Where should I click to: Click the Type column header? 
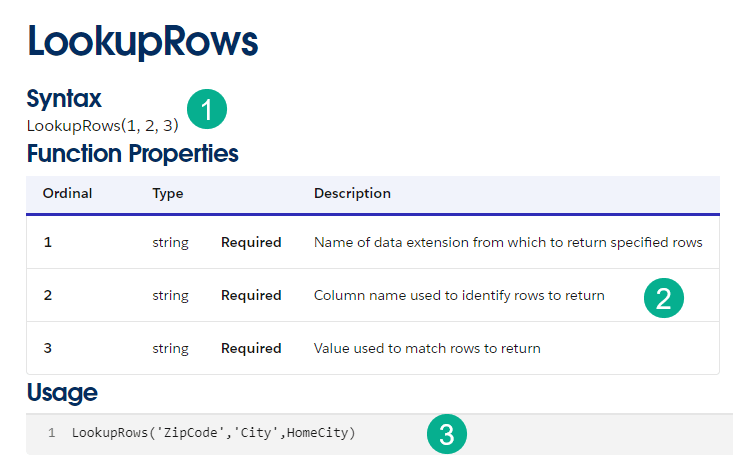click(168, 193)
